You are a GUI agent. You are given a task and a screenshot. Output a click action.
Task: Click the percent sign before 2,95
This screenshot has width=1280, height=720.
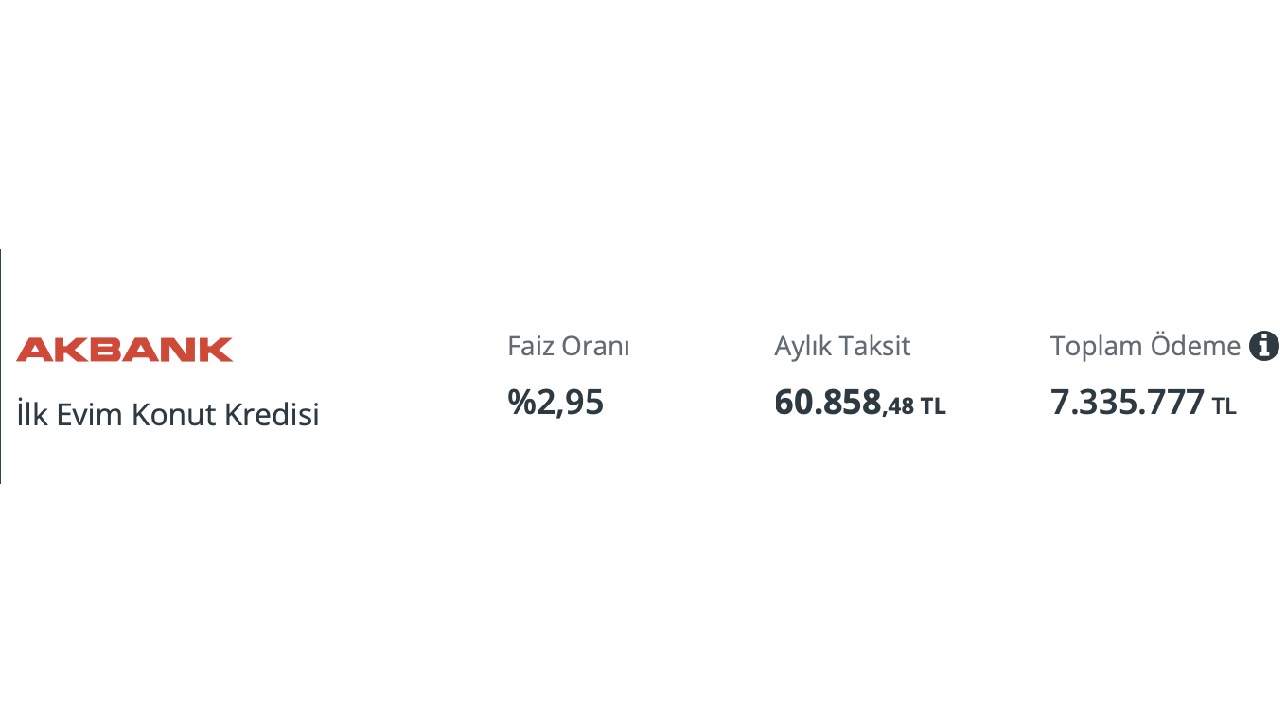pos(520,401)
